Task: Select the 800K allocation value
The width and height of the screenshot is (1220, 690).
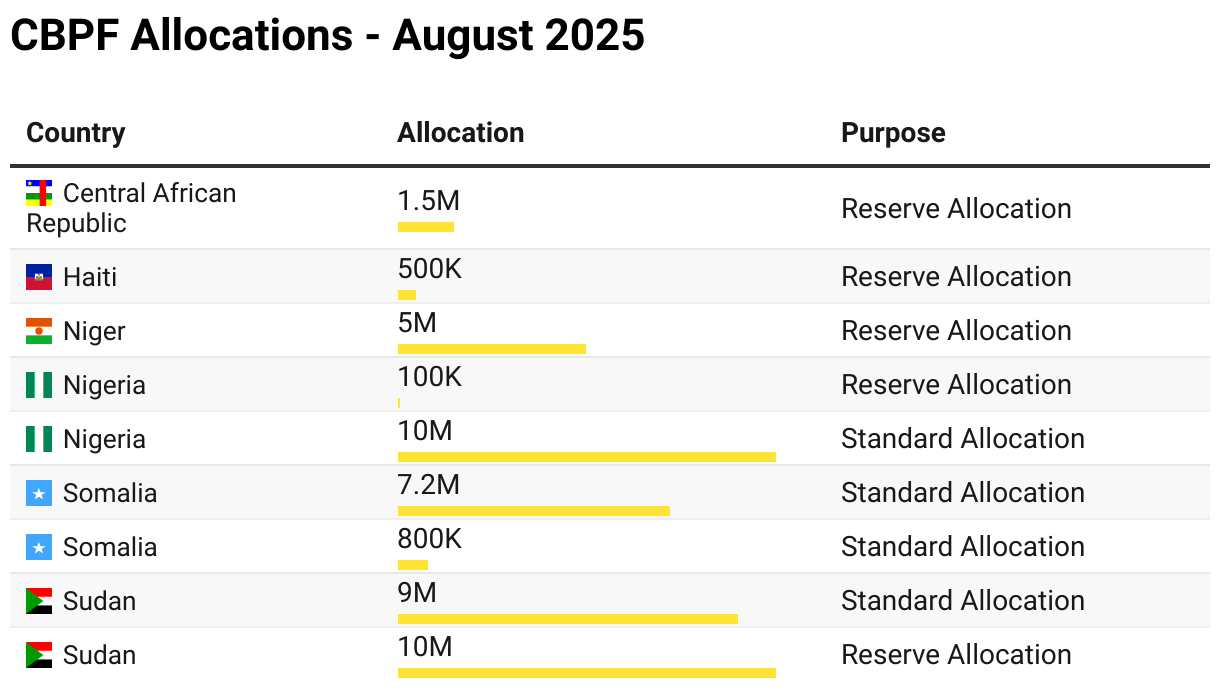Action: pyautogui.click(x=430, y=540)
